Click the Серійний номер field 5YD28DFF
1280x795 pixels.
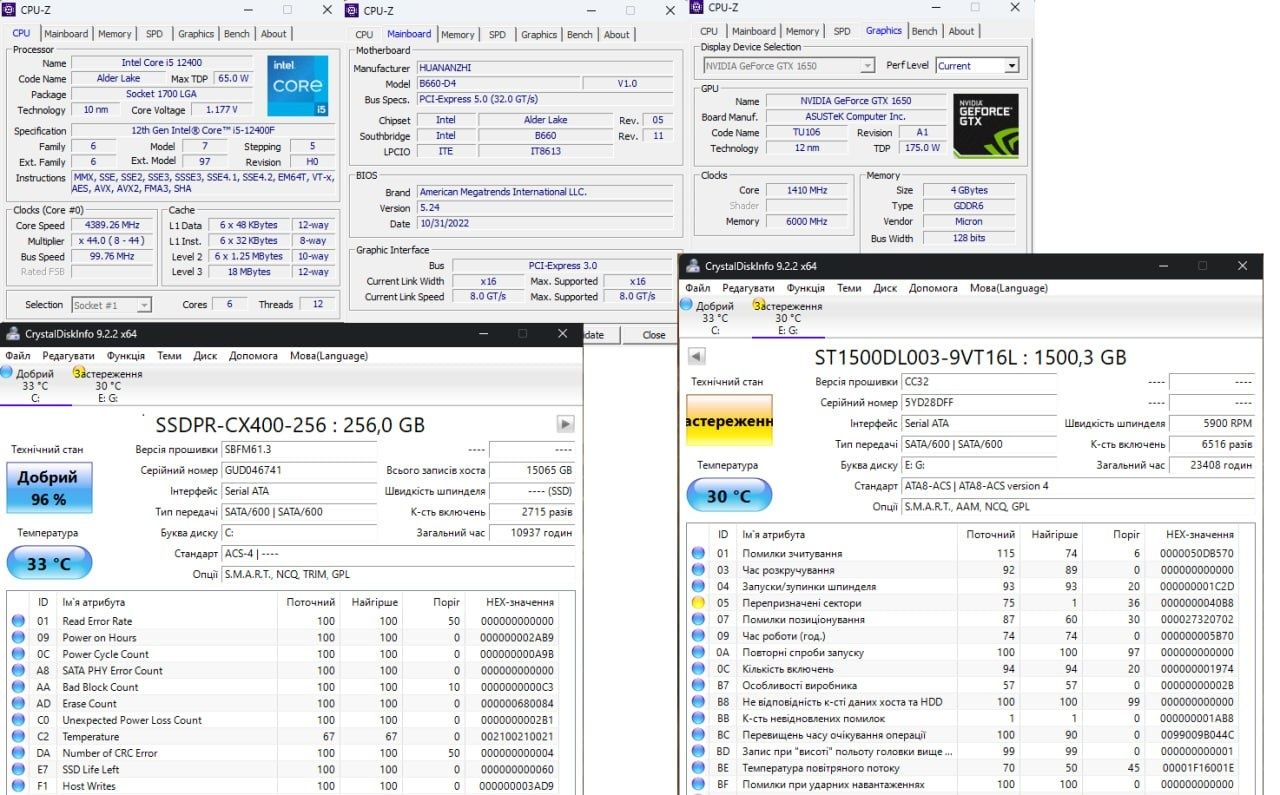click(x=978, y=402)
